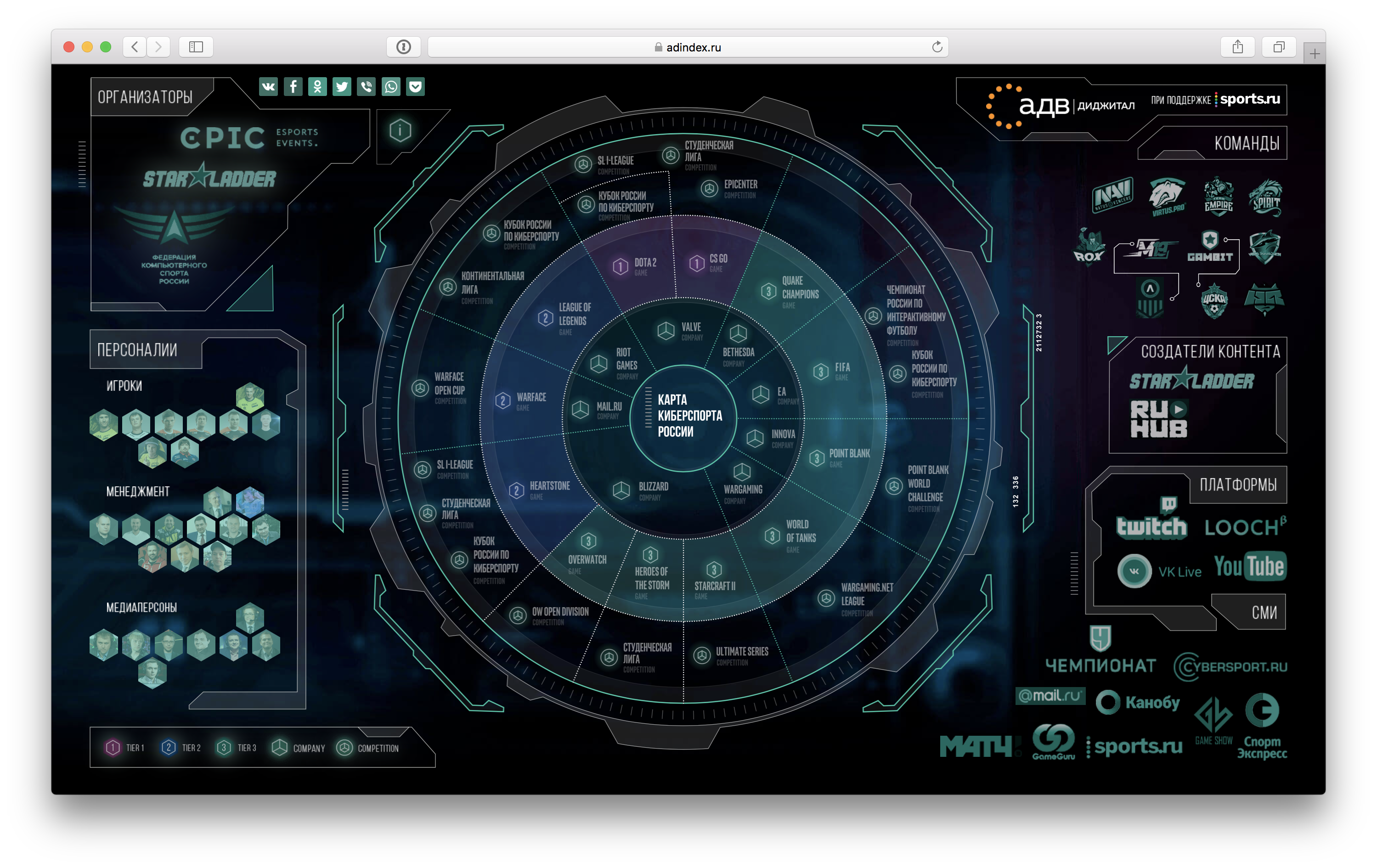Open the АДВ Диджитал logo link

click(1061, 106)
